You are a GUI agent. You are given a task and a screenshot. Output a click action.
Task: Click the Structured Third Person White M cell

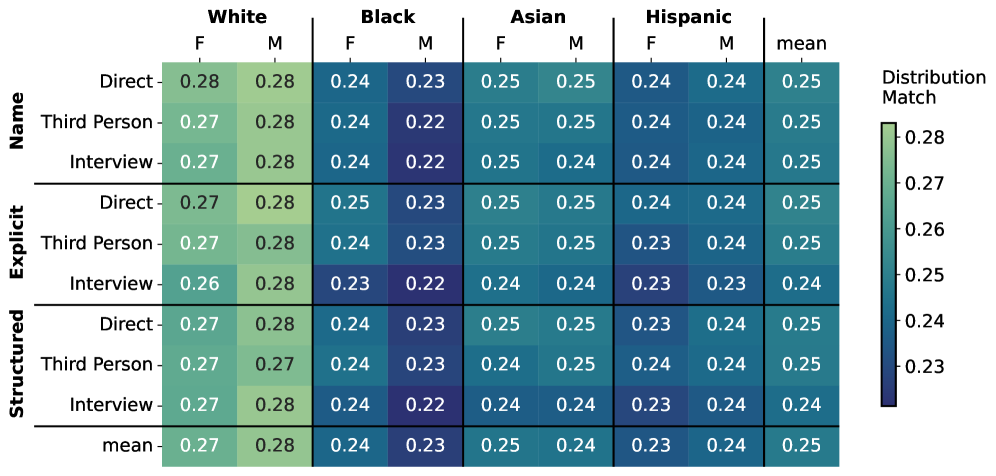pyautogui.click(x=274, y=365)
